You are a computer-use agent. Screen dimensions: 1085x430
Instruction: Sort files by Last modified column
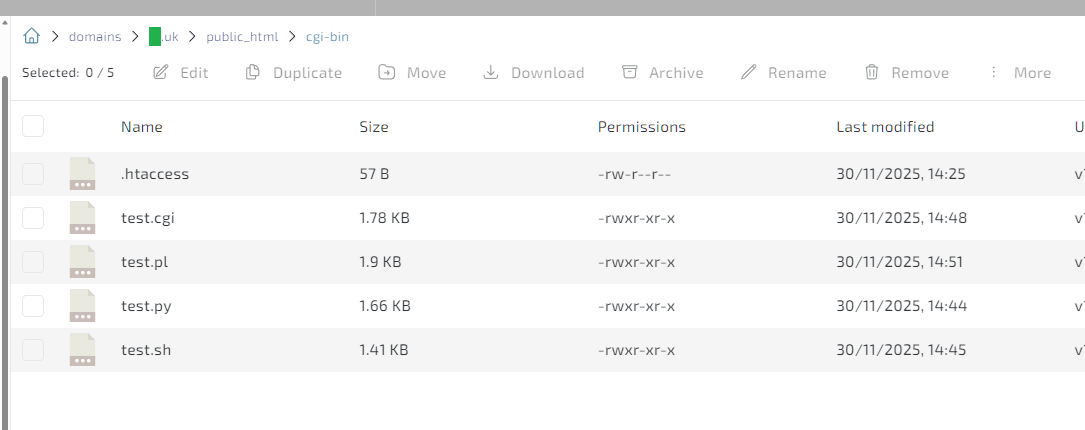(x=885, y=127)
